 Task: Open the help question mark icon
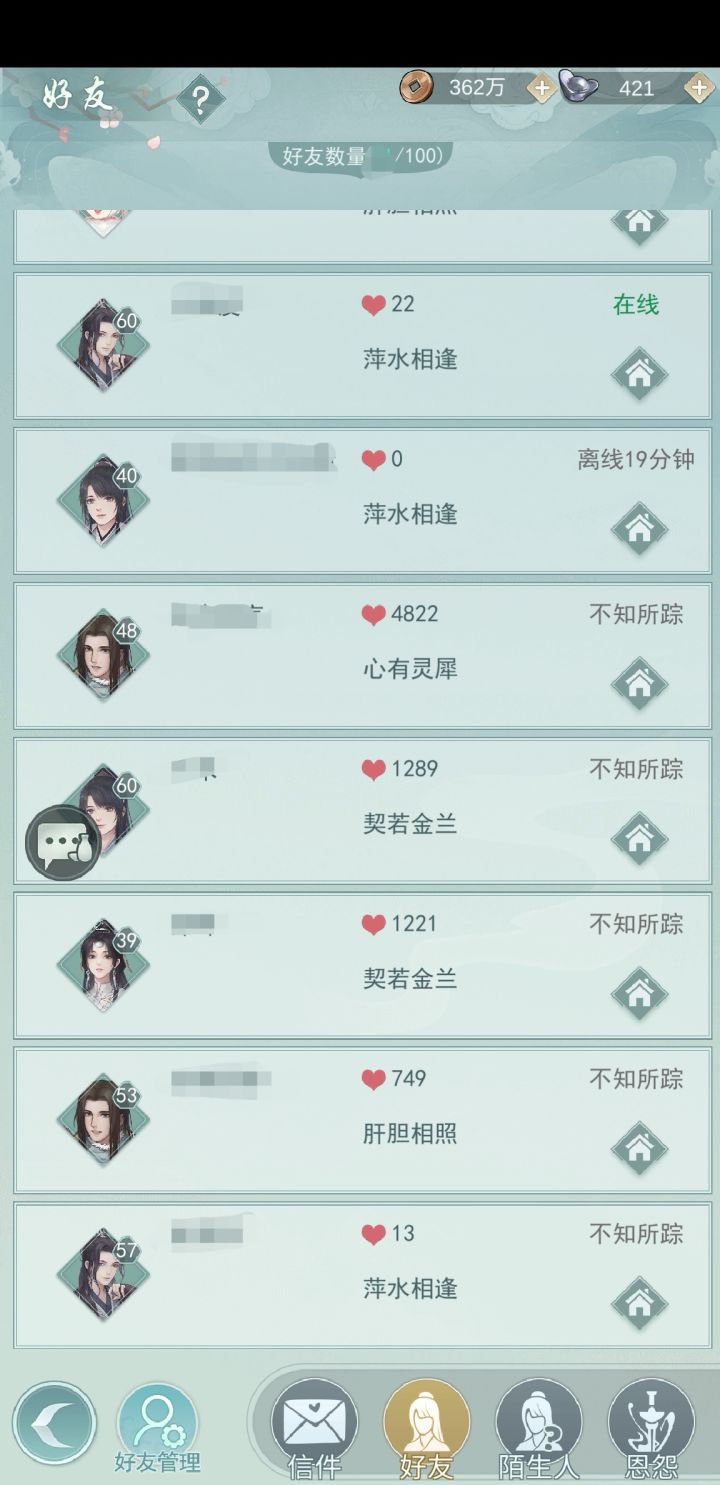[201, 99]
